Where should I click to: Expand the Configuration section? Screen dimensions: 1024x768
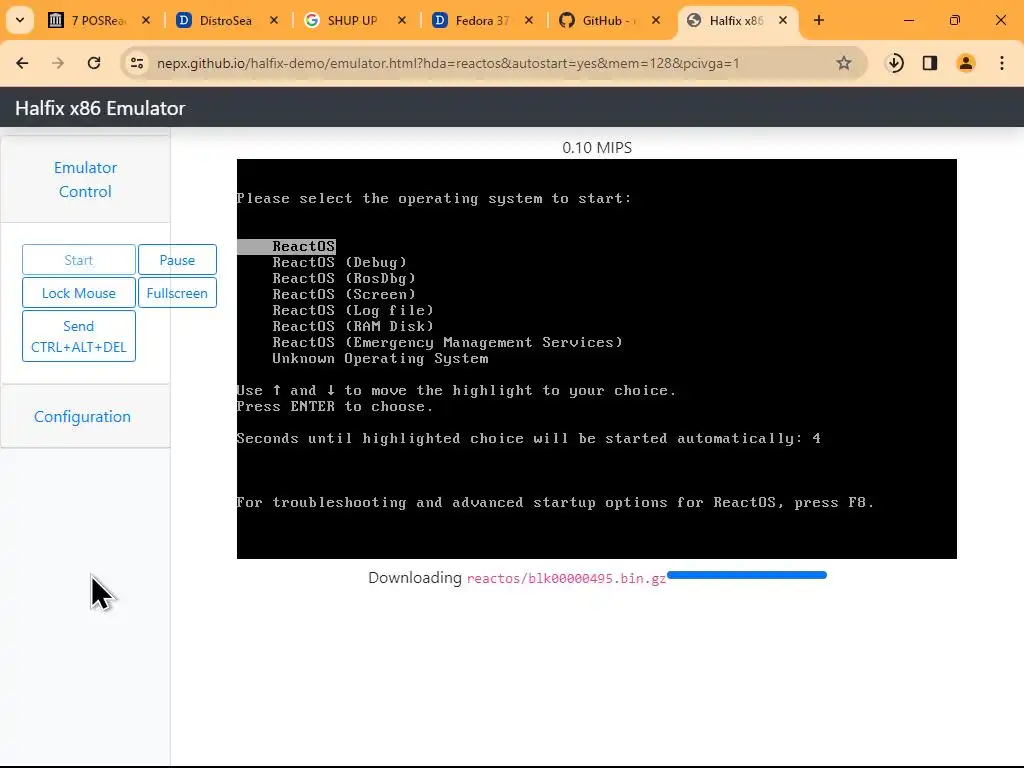[82, 417]
